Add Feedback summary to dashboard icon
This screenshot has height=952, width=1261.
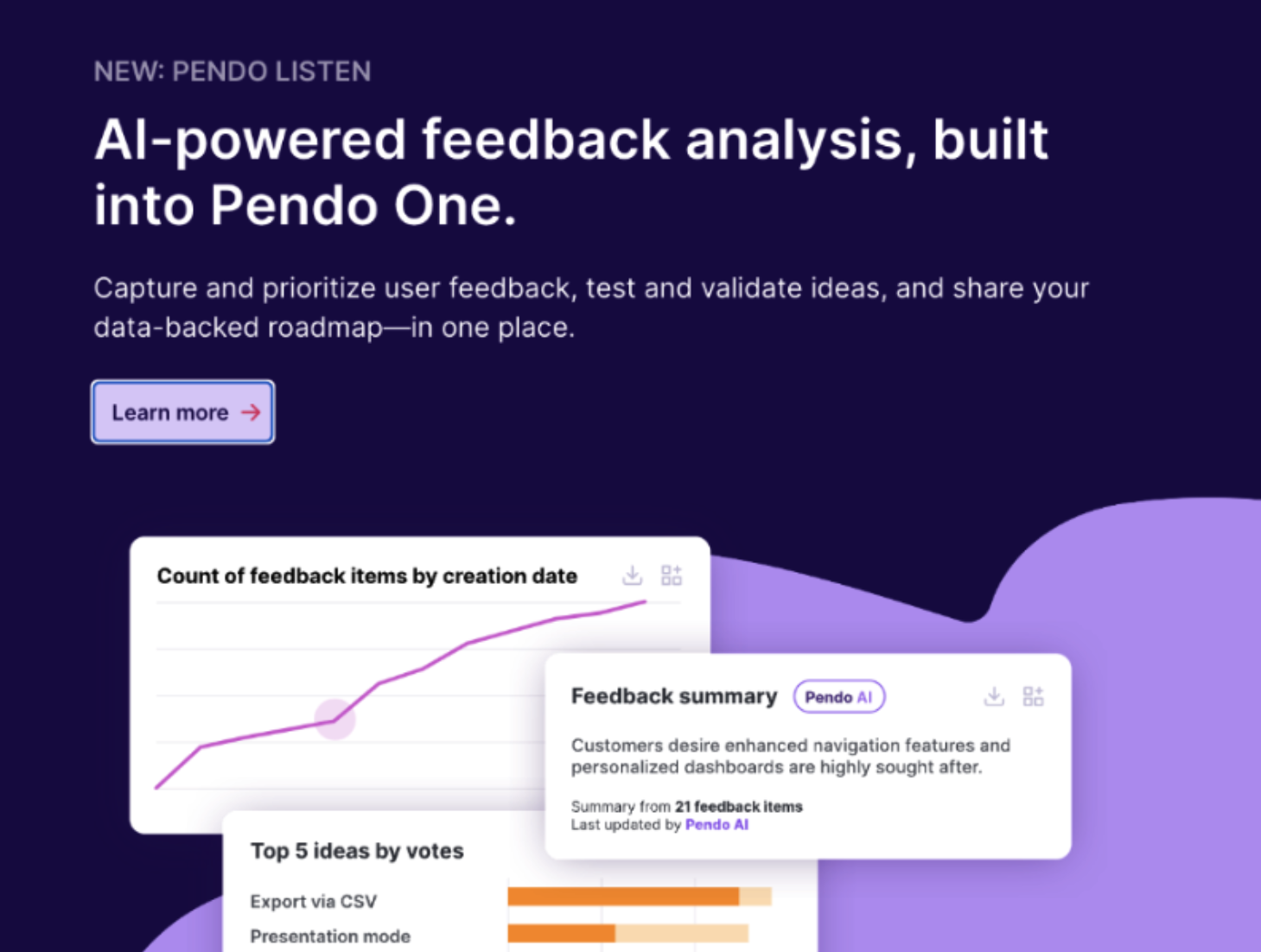point(1033,696)
